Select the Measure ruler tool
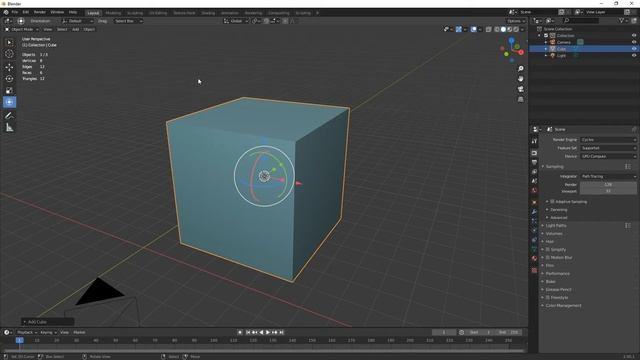This screenshot has width=640, height=360. (9, 128)
